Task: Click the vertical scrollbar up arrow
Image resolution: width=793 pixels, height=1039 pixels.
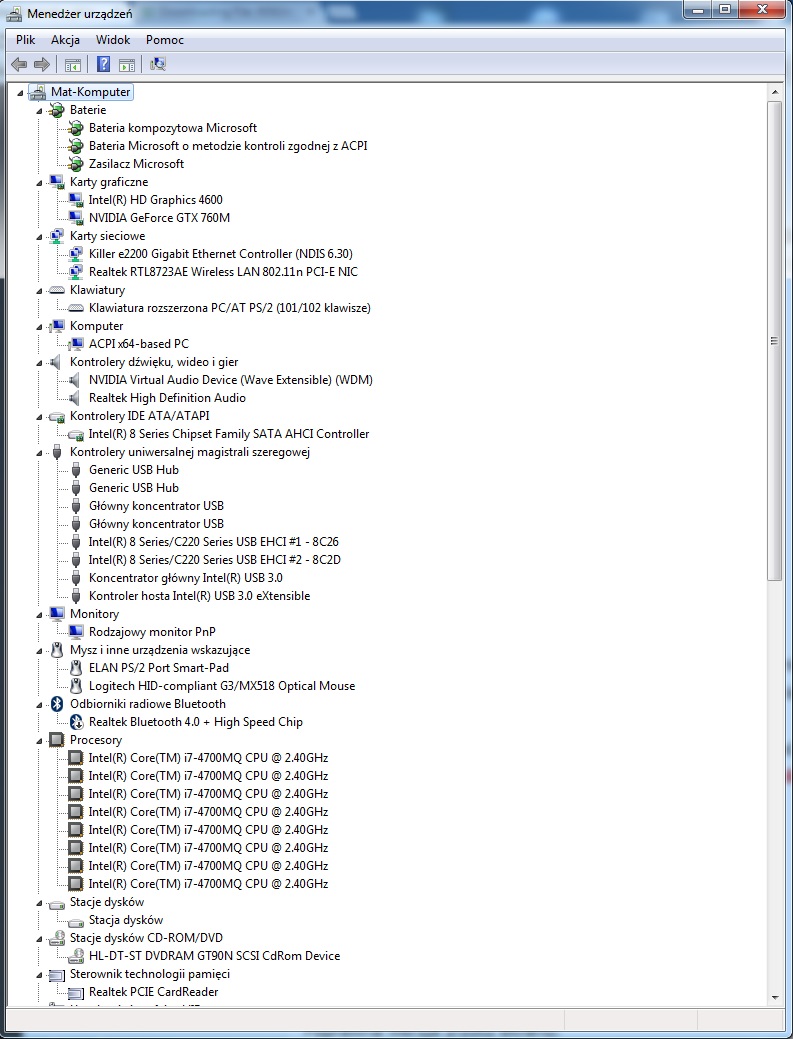Action: coord(774,91)
